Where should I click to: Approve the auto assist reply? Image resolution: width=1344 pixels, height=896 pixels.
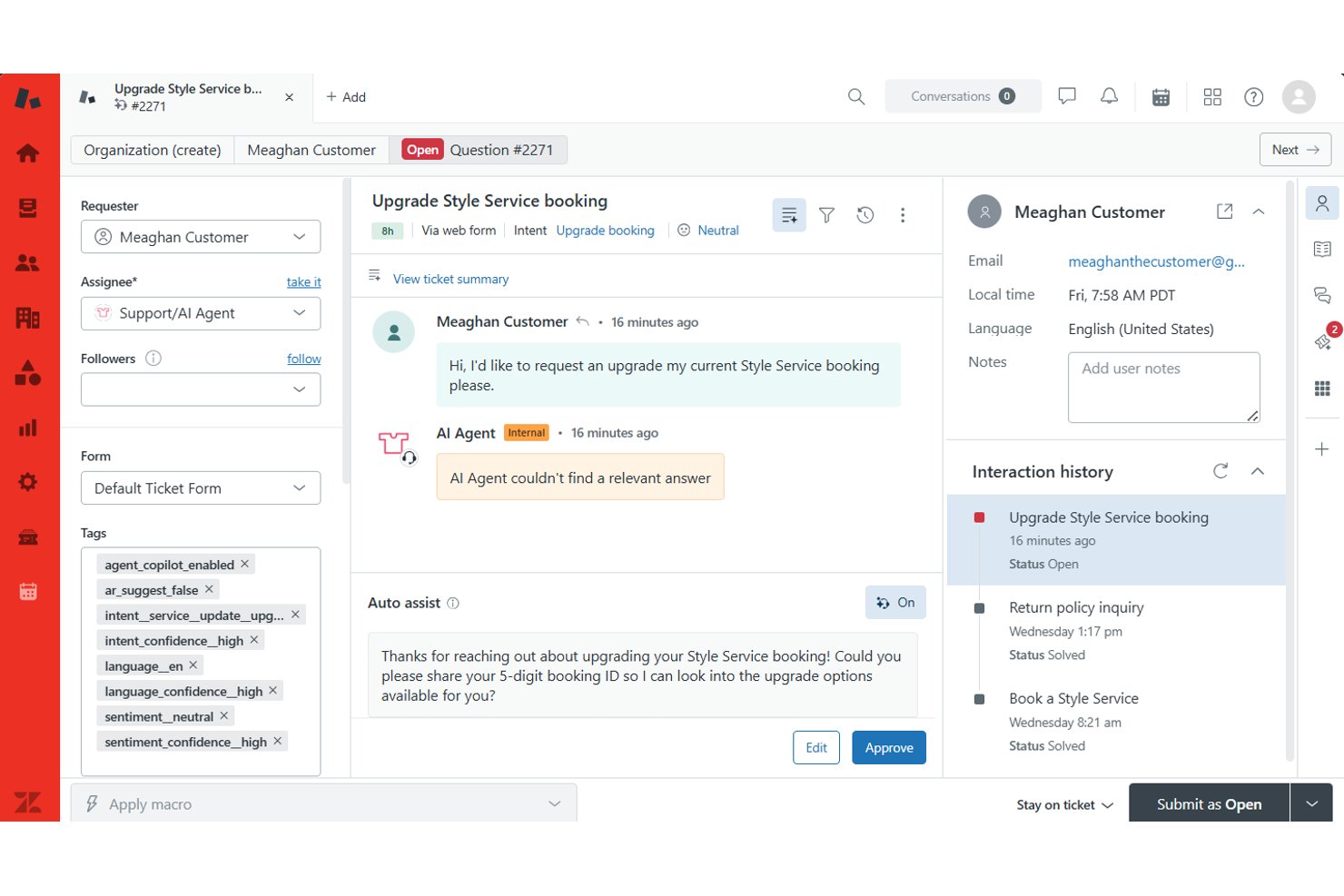(x=889, y=748)
